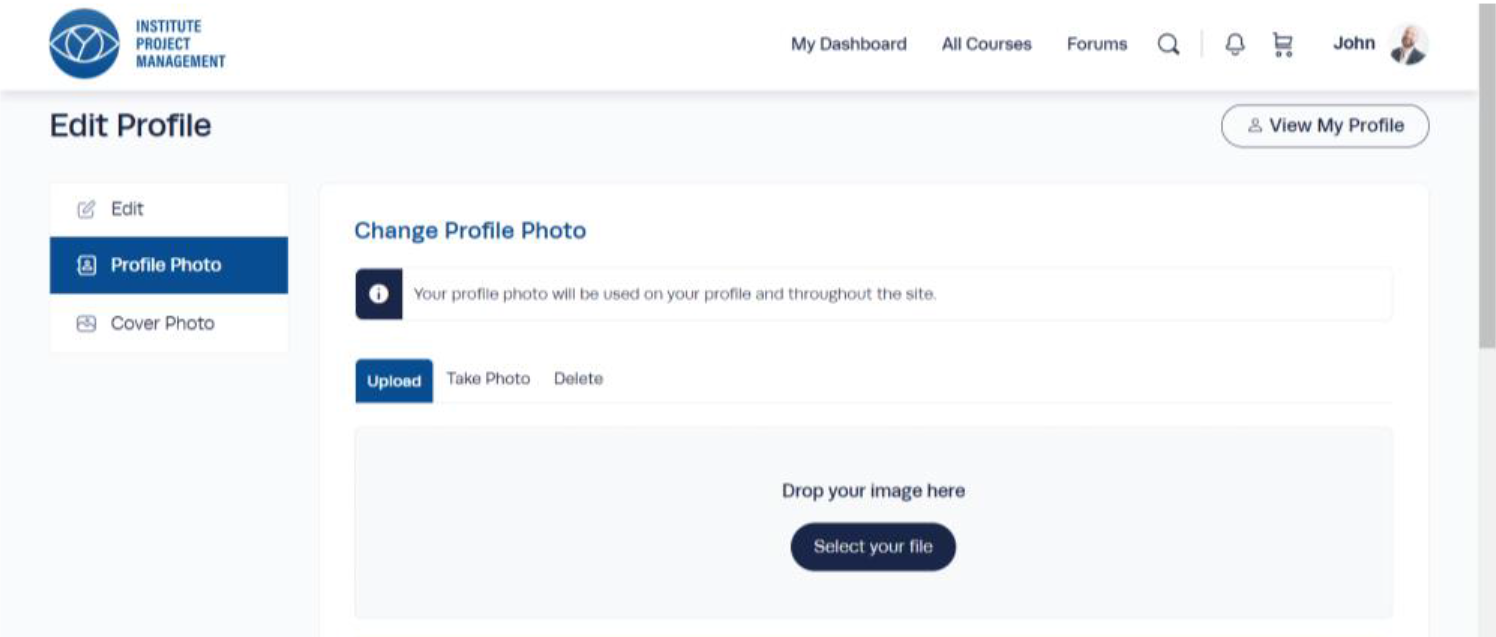Select the Upload tab
1496x637 pixels.
coord(394,381)
